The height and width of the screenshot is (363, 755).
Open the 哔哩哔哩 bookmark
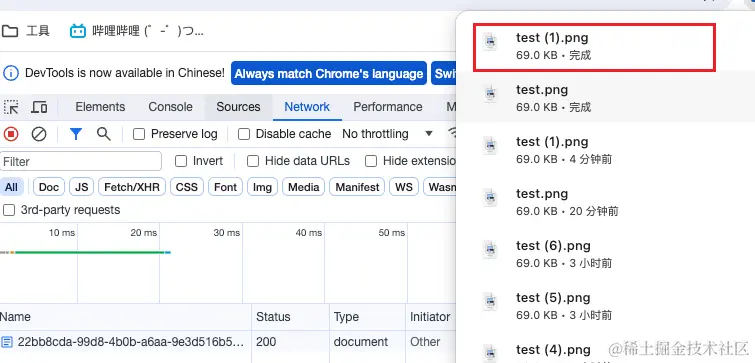click(137, 31)
